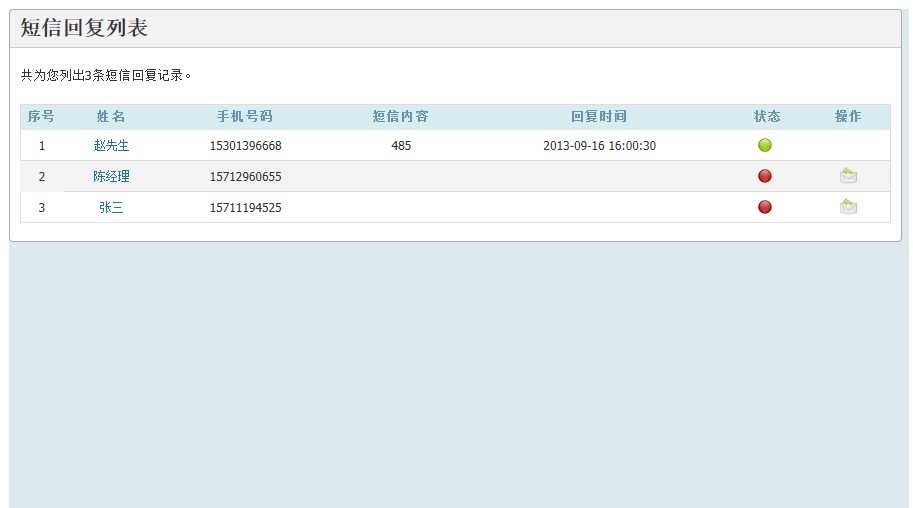Click the red status icon for 陈经理
913x508 pixels.
tap(765, 176)
